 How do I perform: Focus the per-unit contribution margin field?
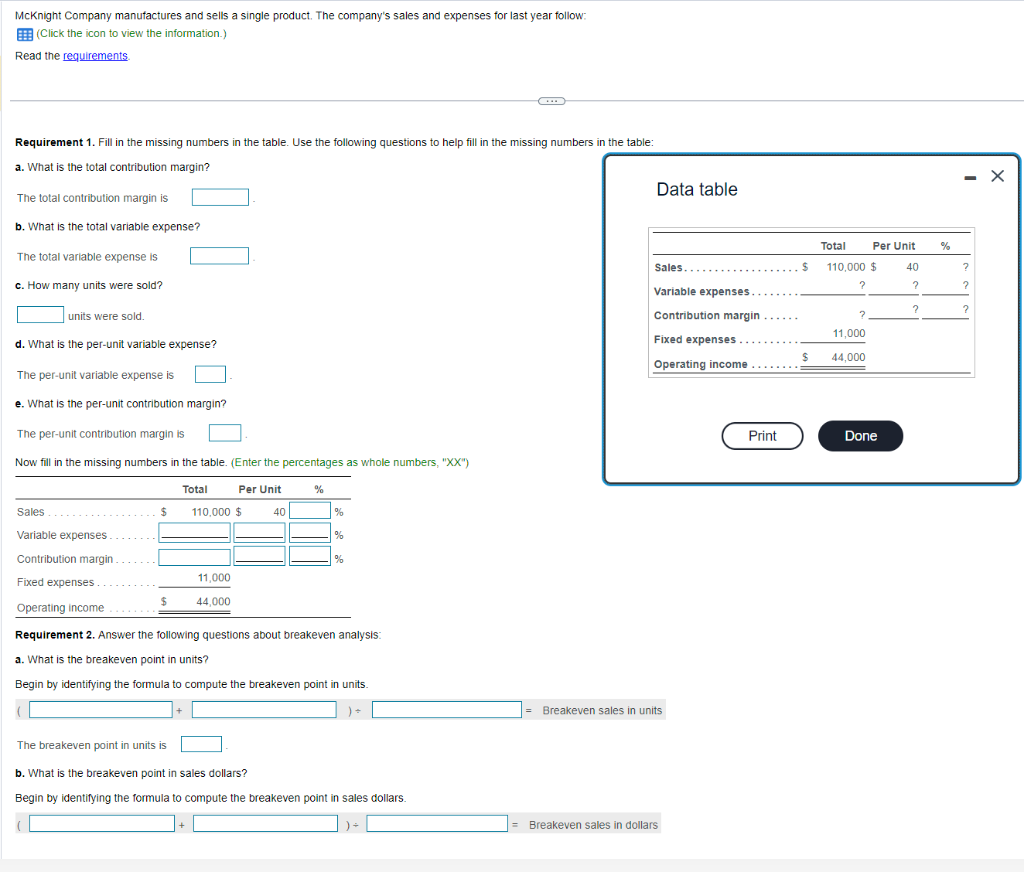click(x=225, y=433)
